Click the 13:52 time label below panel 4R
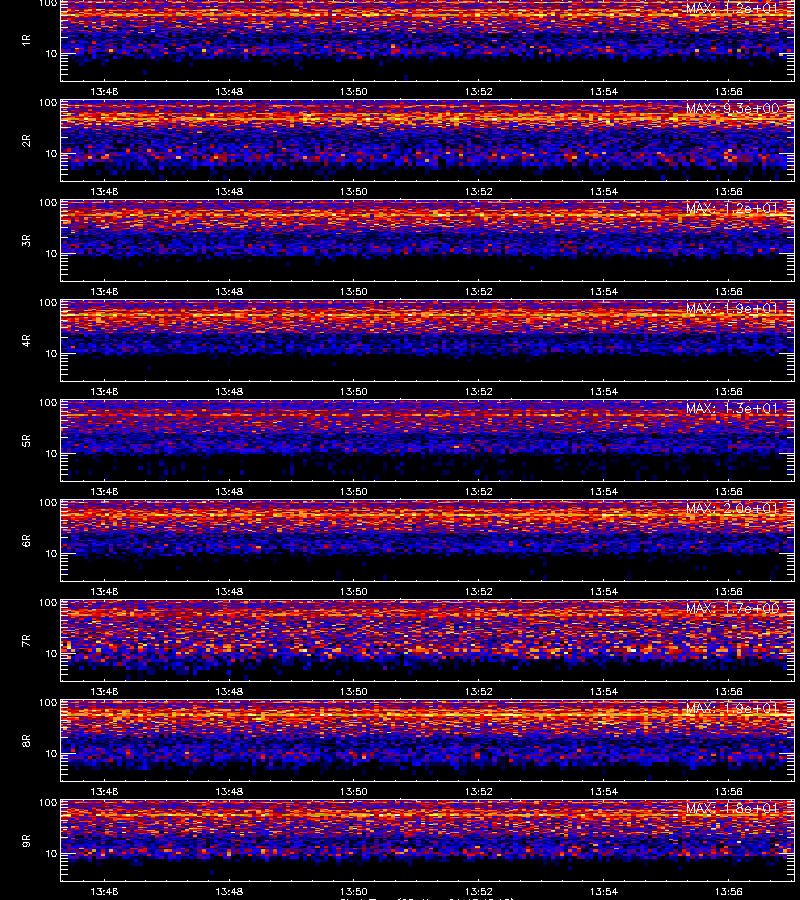Screen dimensions: 800x900 tap(479, 391)
